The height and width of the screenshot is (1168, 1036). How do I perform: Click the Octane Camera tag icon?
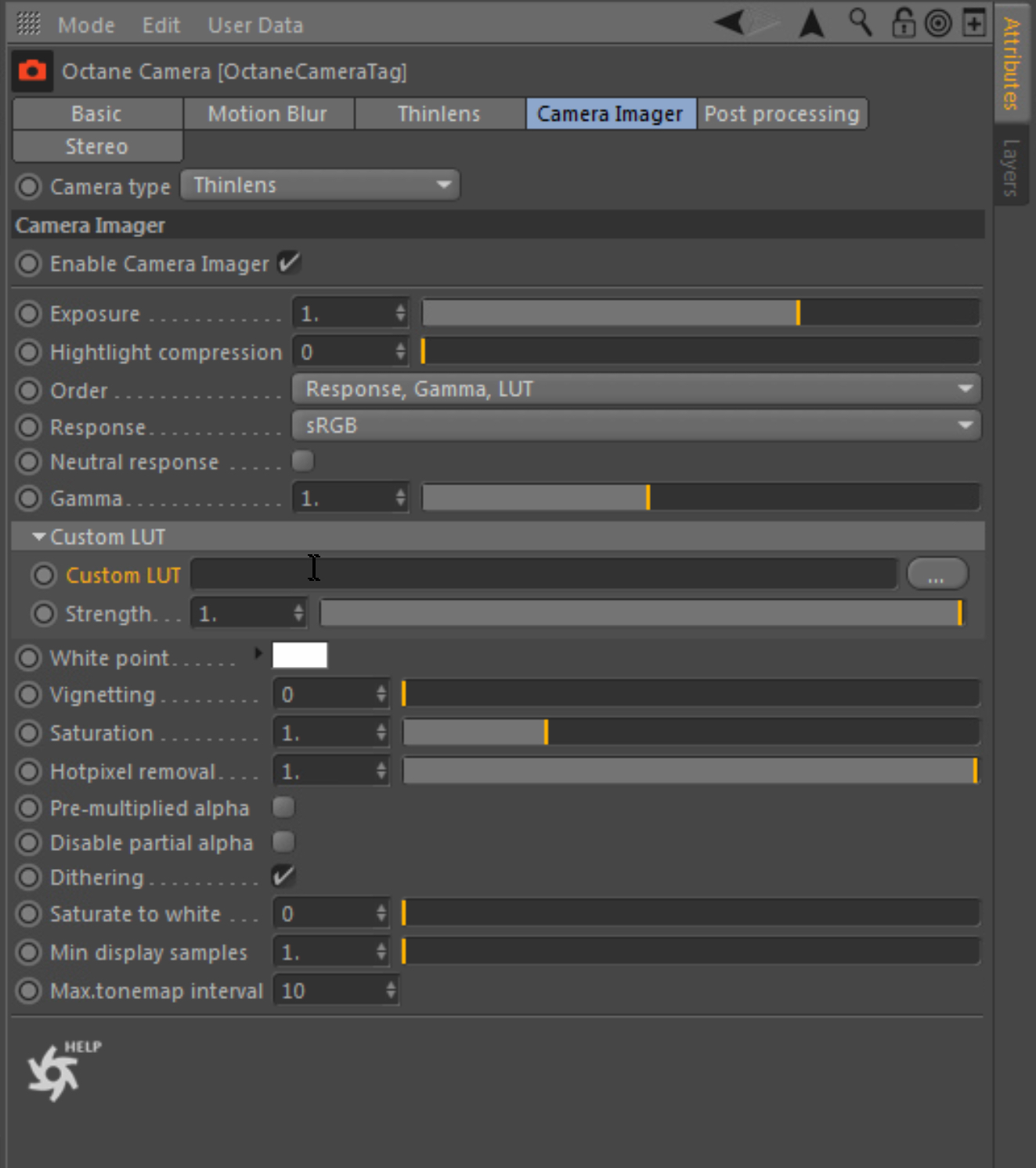32,71
